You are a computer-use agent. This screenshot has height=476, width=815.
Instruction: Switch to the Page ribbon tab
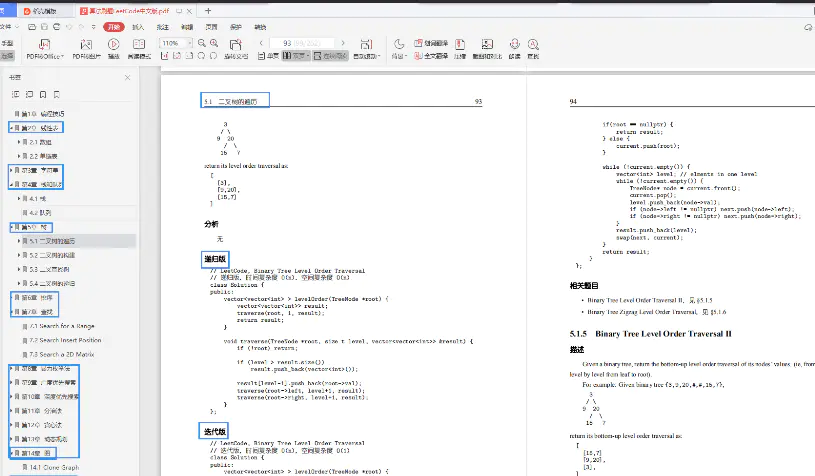212,27
